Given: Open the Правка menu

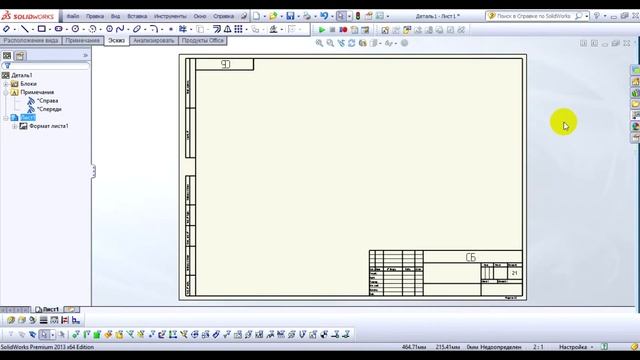Looking at the screenshot, I should click(95, 16).
